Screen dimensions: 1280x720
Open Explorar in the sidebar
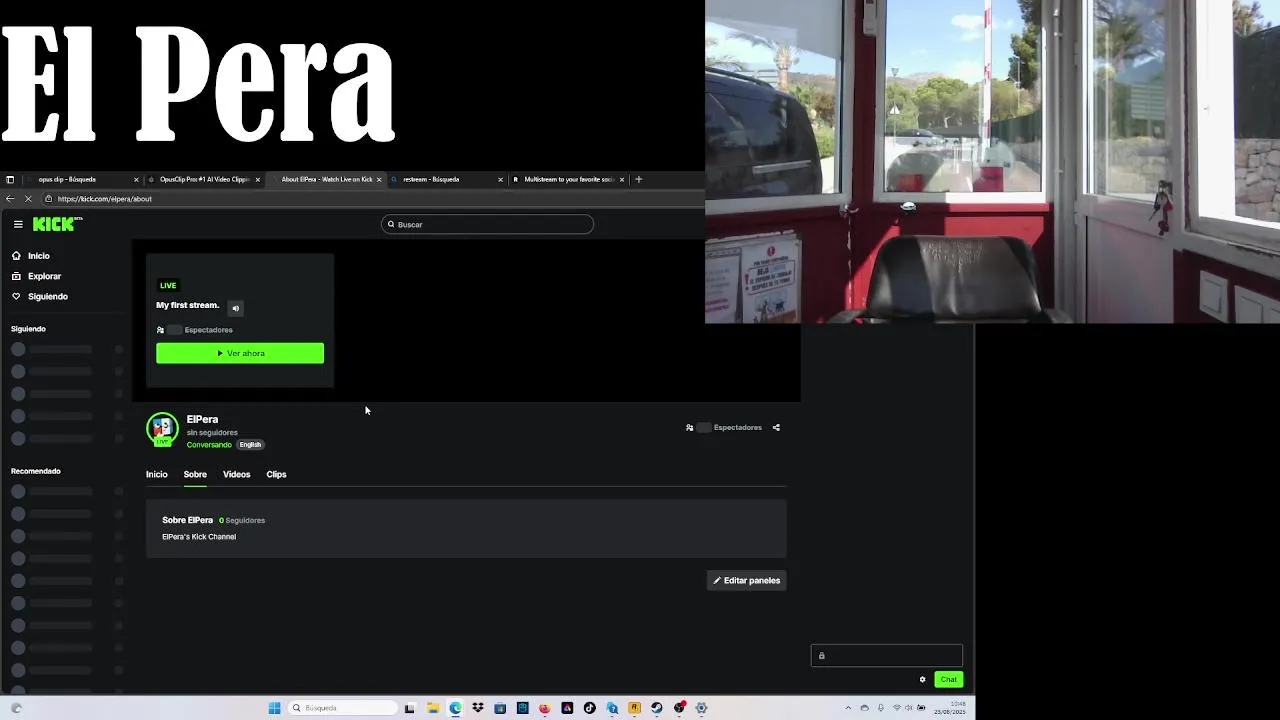[x=37, y=276]
